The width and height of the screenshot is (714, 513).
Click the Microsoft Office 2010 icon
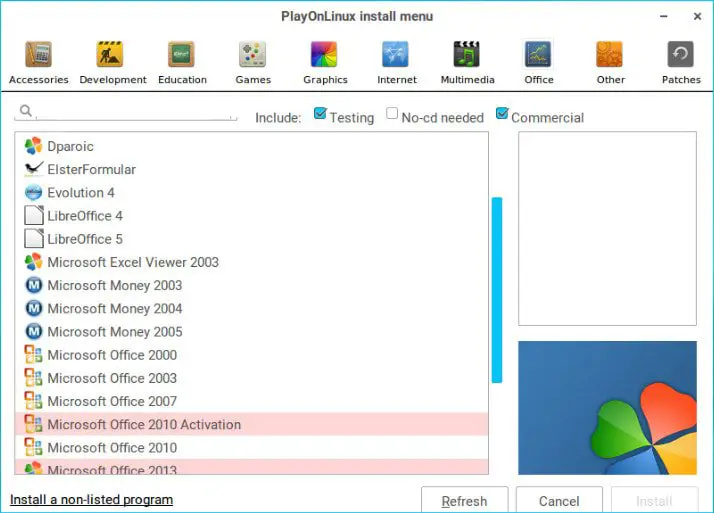coord(33,447)
